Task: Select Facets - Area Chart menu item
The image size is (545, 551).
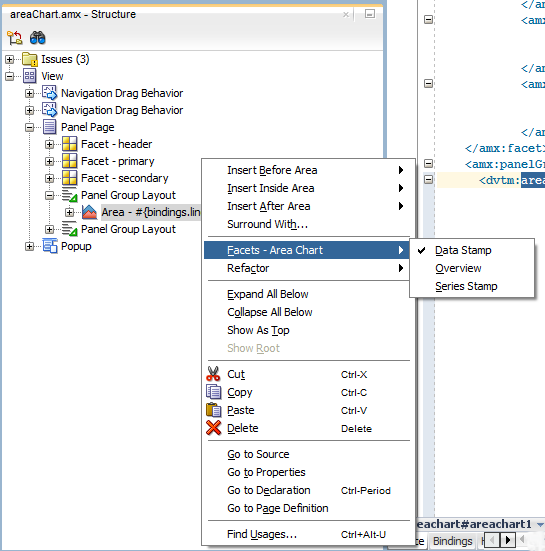Action: 306,250
